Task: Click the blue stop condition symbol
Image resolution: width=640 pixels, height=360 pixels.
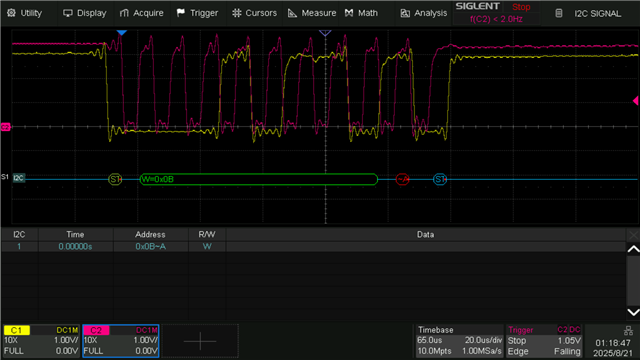Action: [440, 179]
